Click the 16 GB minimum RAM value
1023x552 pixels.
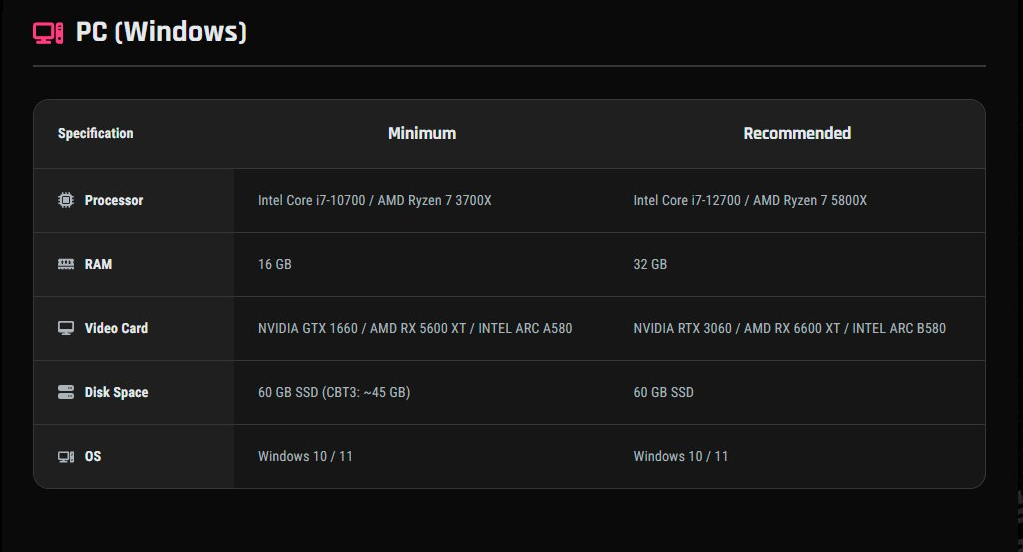pos(275,264)
